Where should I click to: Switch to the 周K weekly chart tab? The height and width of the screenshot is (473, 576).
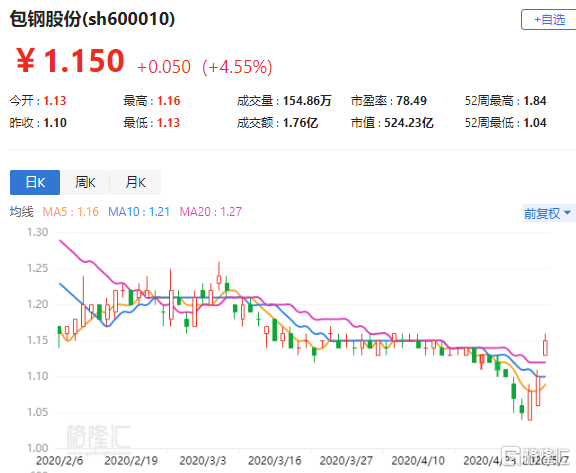click(x=85, y=182)
